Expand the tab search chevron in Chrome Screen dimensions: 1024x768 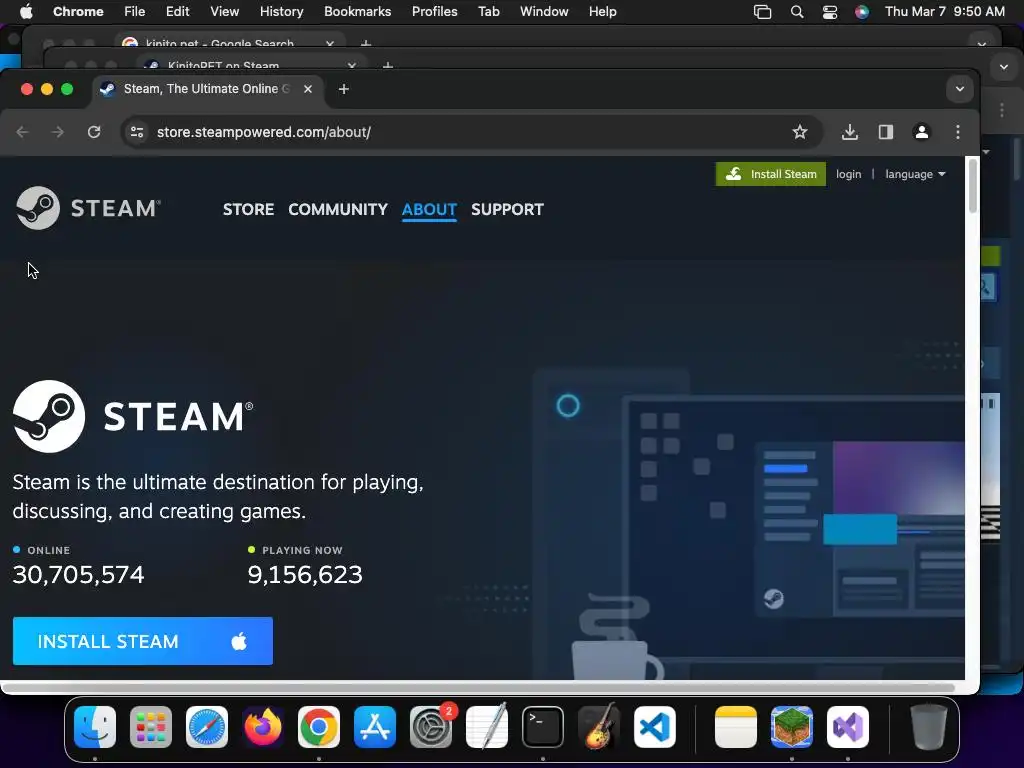(959, 89)
